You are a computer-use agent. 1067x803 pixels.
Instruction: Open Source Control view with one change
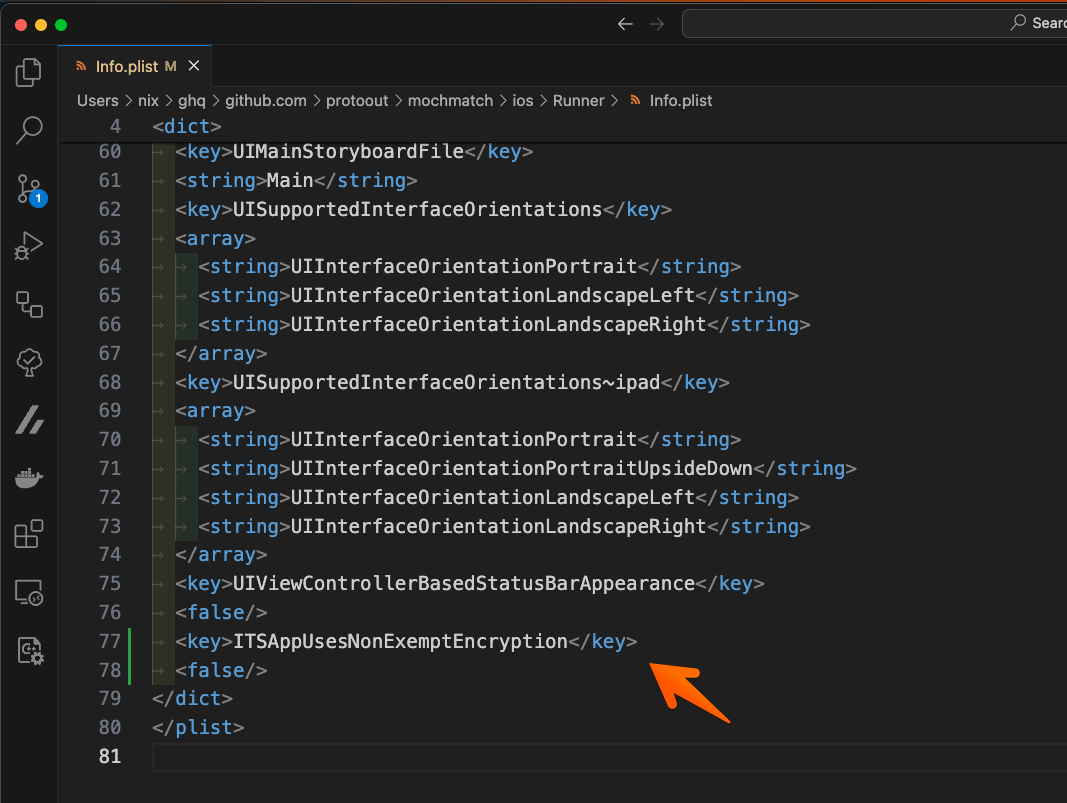click(x=30, y=190)
